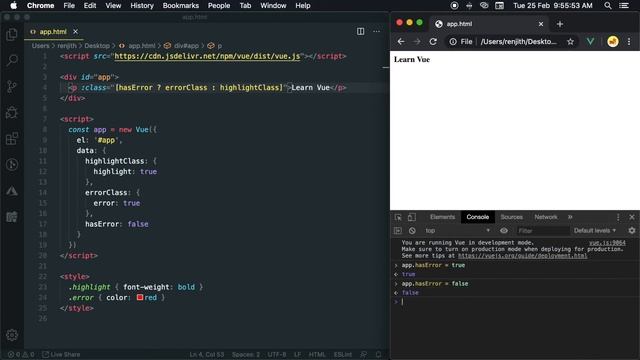Click the LF end-of-line status item
The height and width of the screenshot is (360, 640).
tap(298, 355)
